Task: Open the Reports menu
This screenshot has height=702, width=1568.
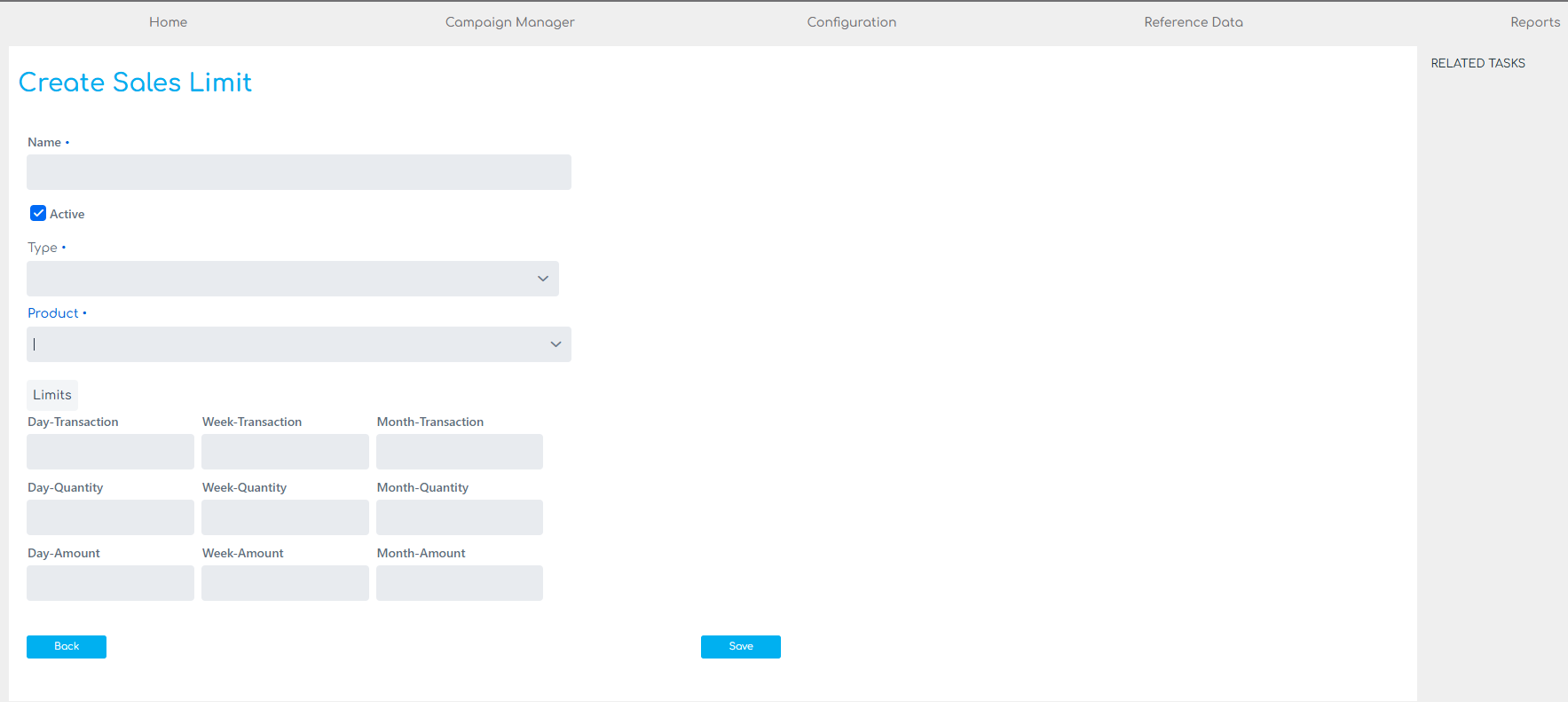Action: (1534, 22)
